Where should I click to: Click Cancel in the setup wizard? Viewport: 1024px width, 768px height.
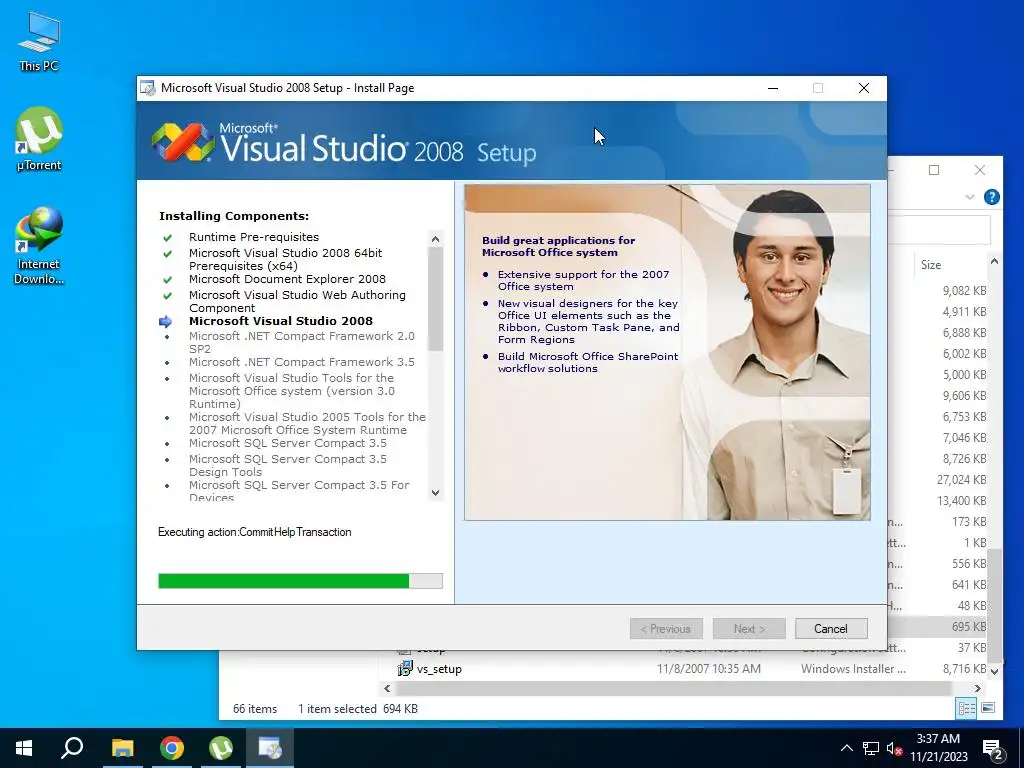[831, 628]
